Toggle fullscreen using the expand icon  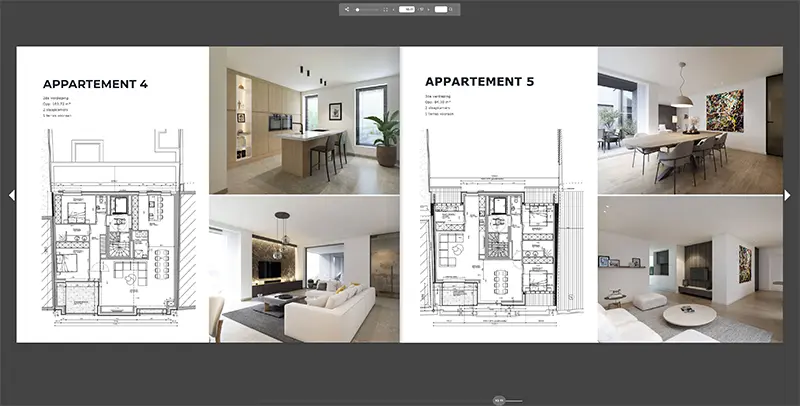pyautogui.click(x=385, y=10)
